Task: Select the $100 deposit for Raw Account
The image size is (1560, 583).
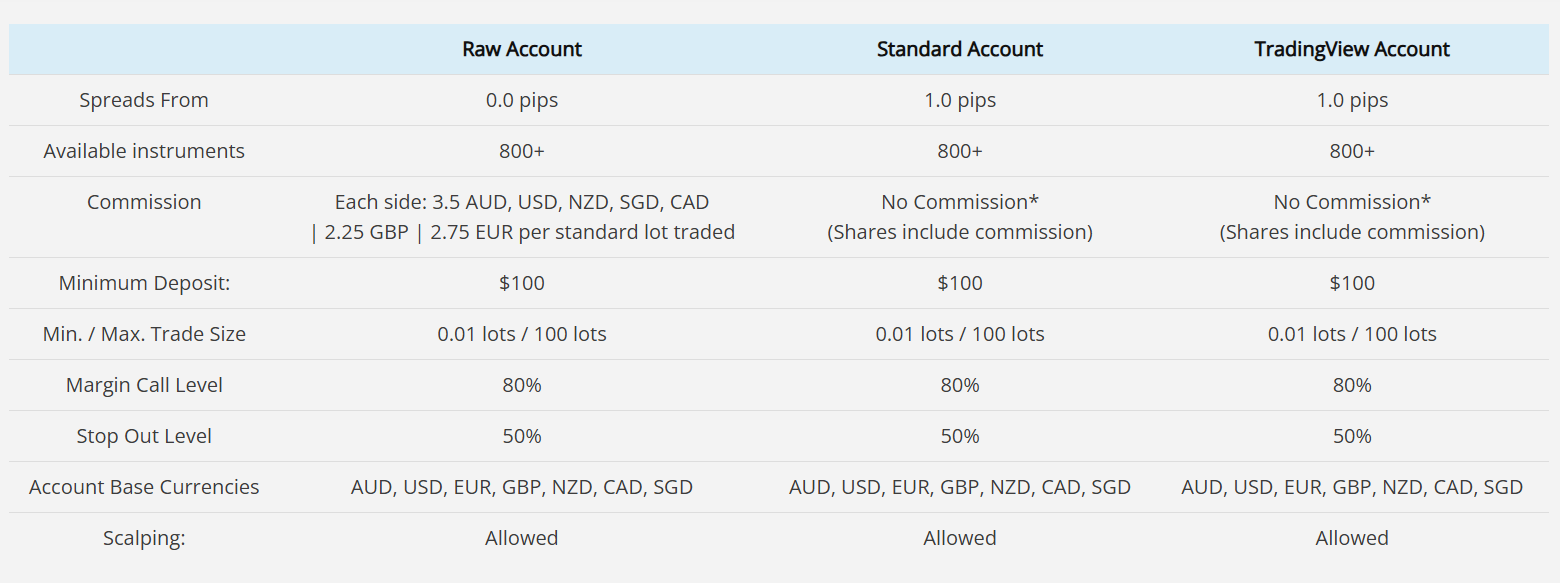Action: coord(521,283)
